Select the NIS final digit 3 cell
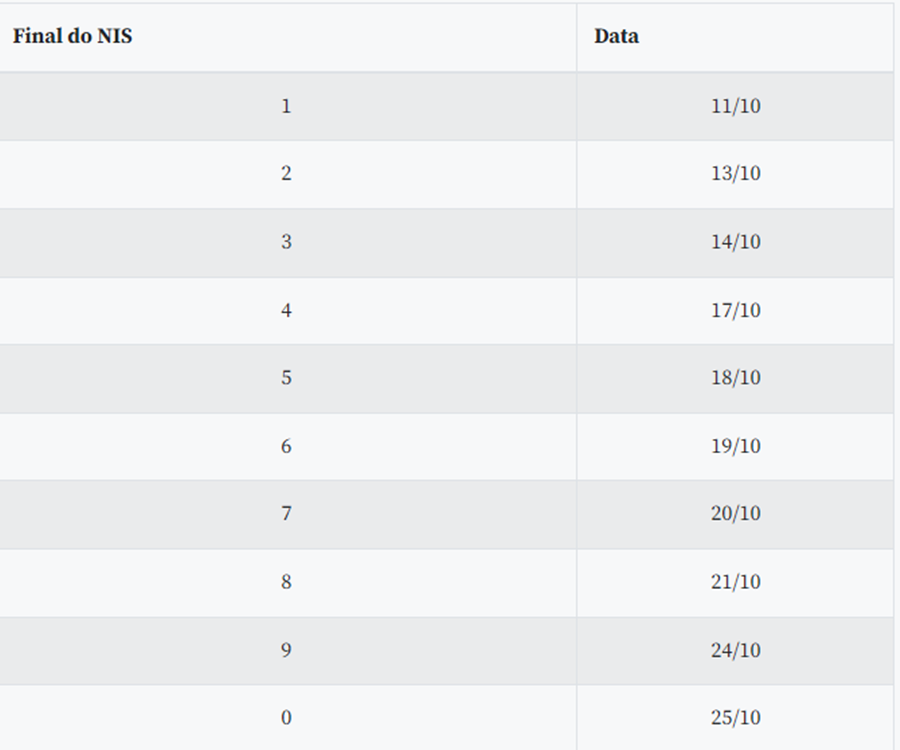 [x=286, y=242]
